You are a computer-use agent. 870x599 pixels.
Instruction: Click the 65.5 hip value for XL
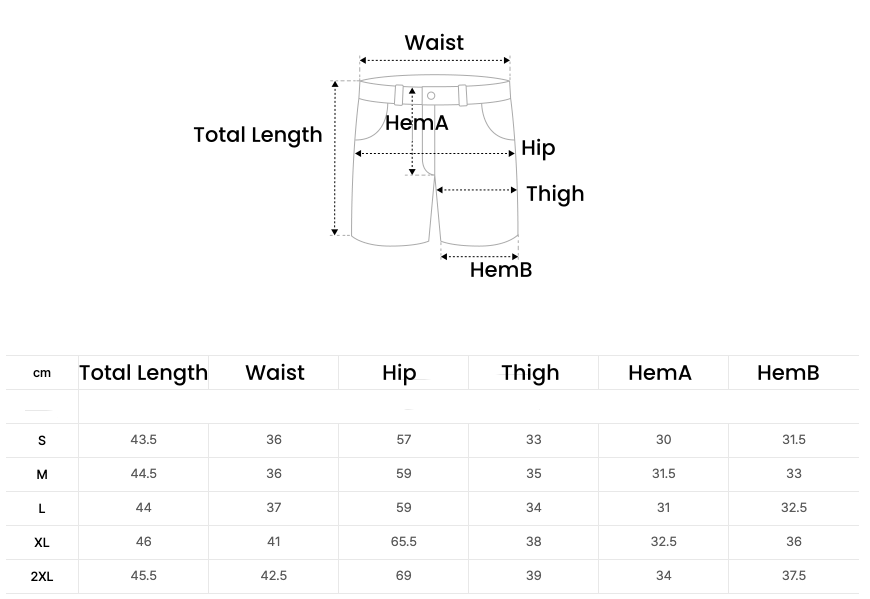coord(403,542)
